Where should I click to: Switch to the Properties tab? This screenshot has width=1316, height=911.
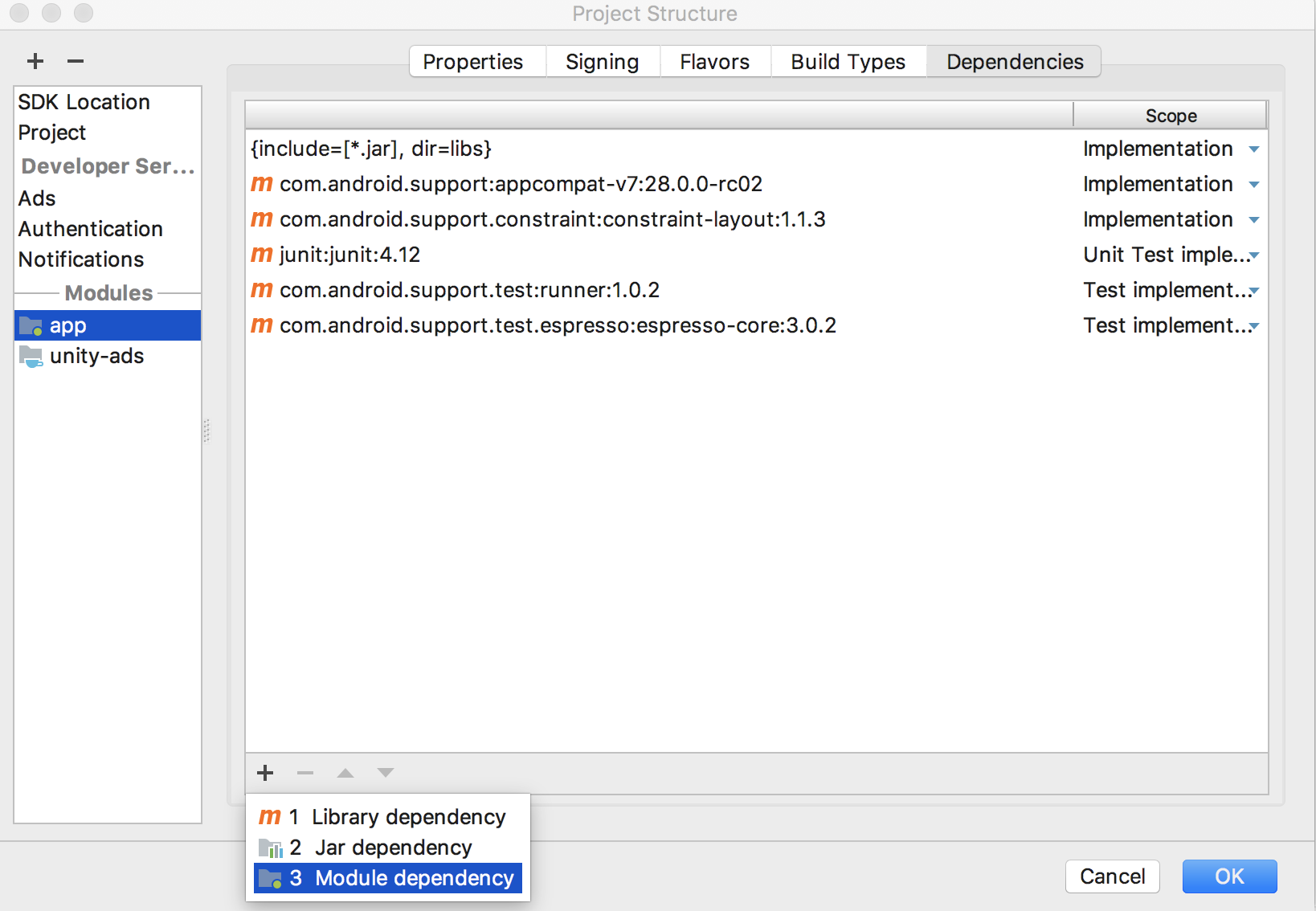click(477, 62)
